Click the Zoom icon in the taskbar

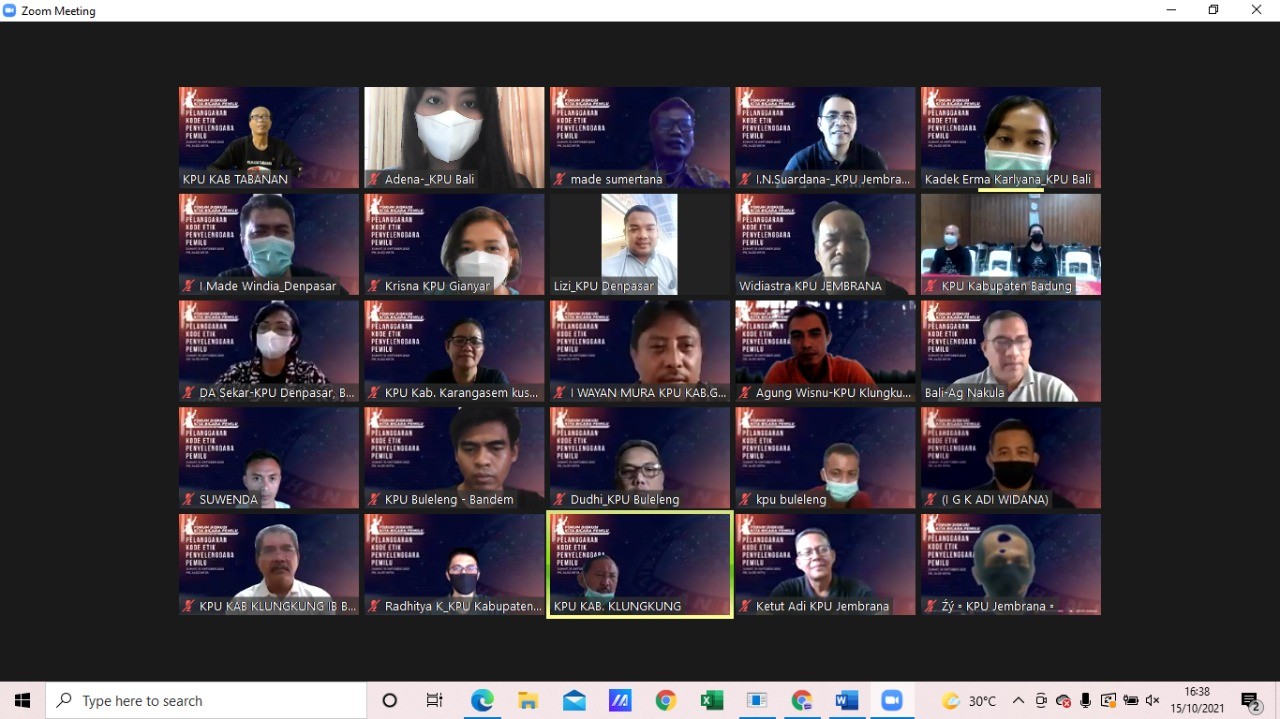pos(892,701)
